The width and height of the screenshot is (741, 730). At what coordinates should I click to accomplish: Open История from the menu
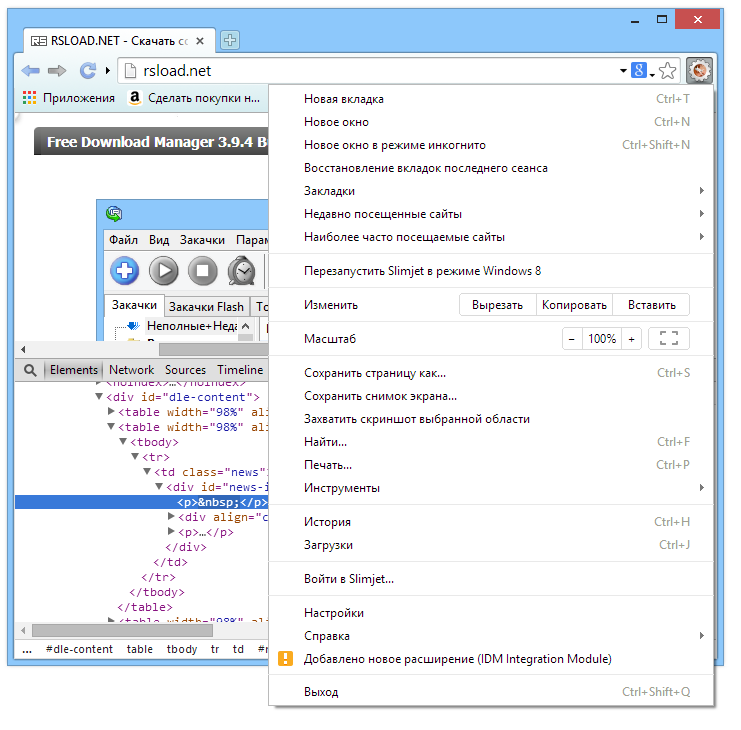[491, 522]
